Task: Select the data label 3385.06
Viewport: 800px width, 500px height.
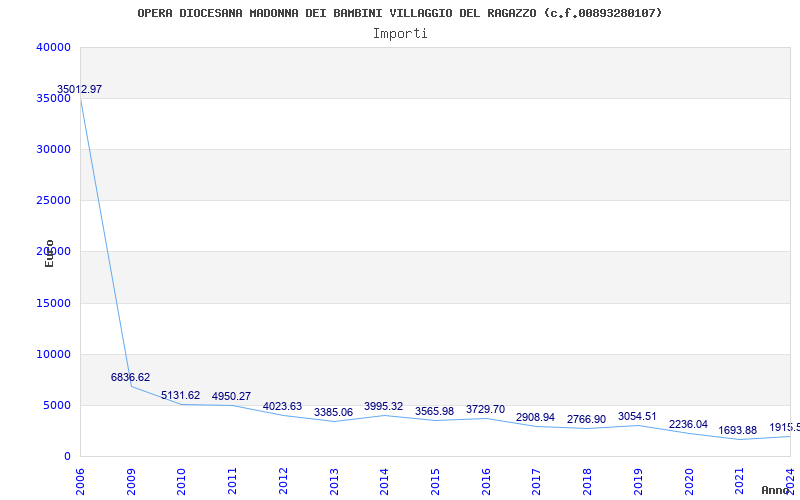Action: [333, 412]
